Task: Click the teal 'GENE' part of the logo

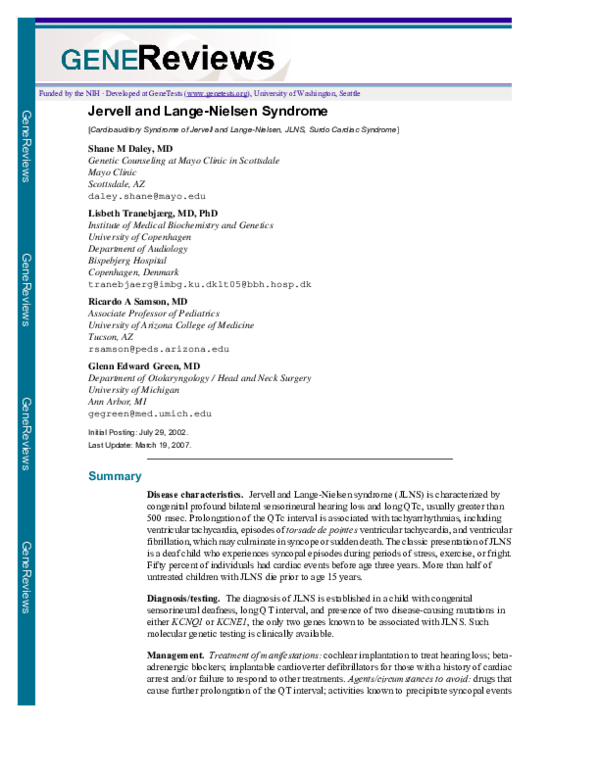Action: [x=99, y=60]
